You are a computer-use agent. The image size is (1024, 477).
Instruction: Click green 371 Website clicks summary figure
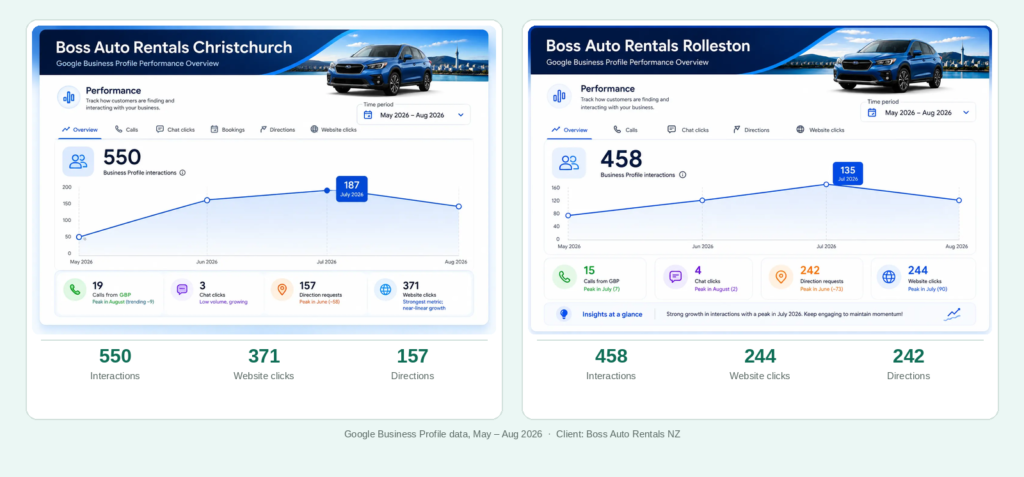(x=264, y=356)
